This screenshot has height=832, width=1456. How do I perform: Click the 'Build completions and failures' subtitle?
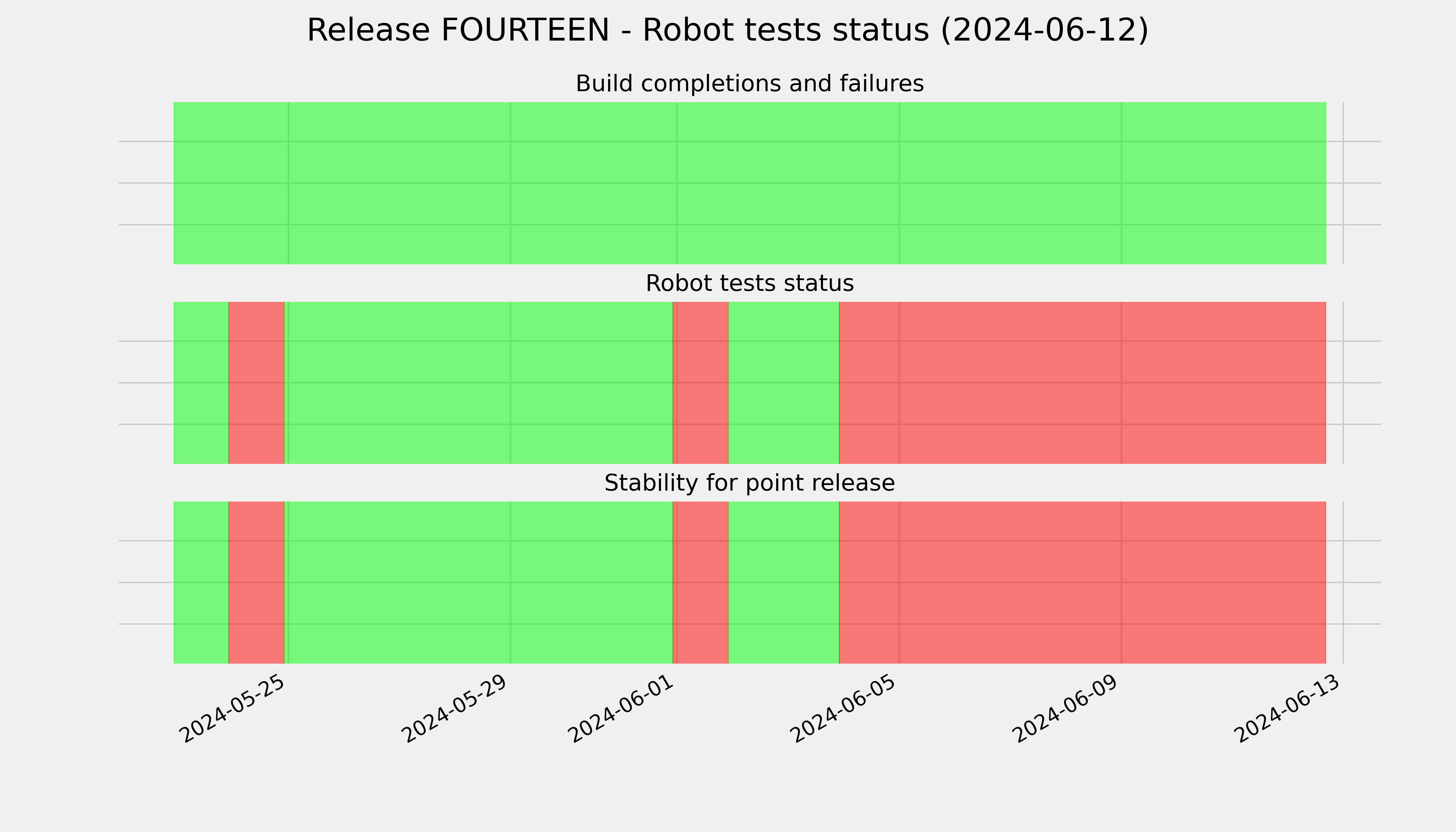(x=749, y=84)
